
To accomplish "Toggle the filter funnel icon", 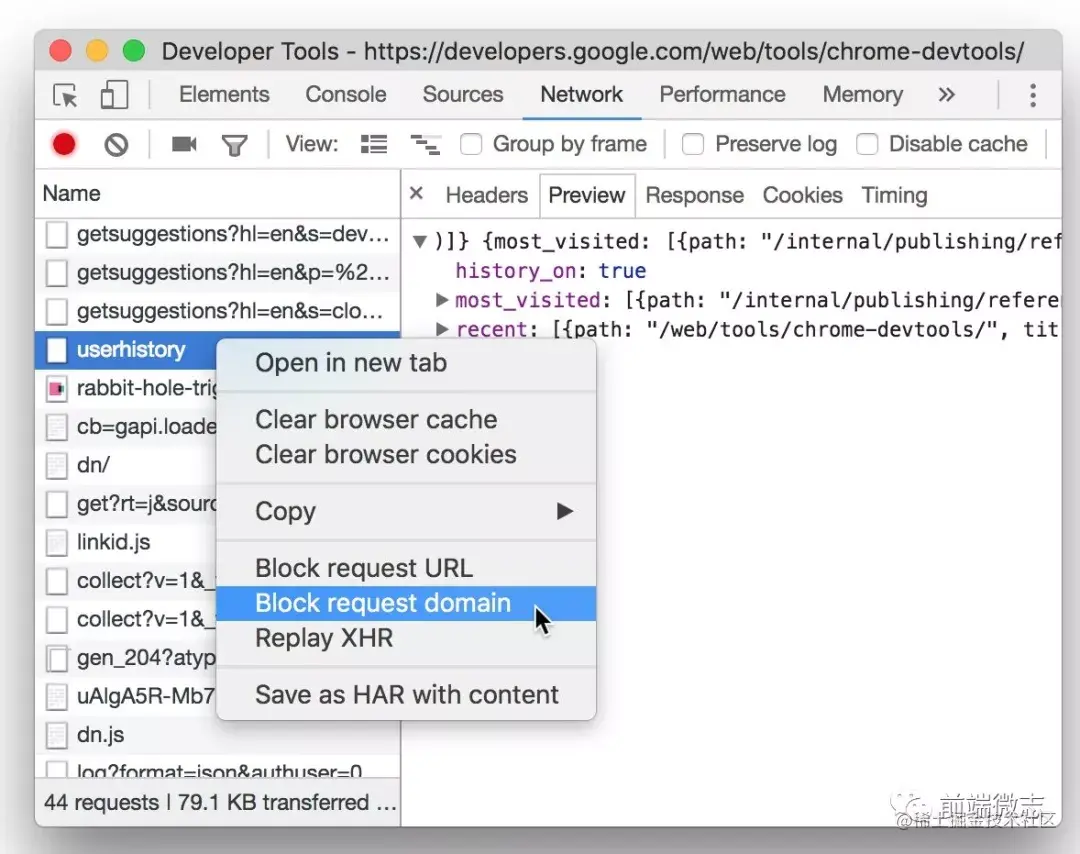I will [234, 145].
